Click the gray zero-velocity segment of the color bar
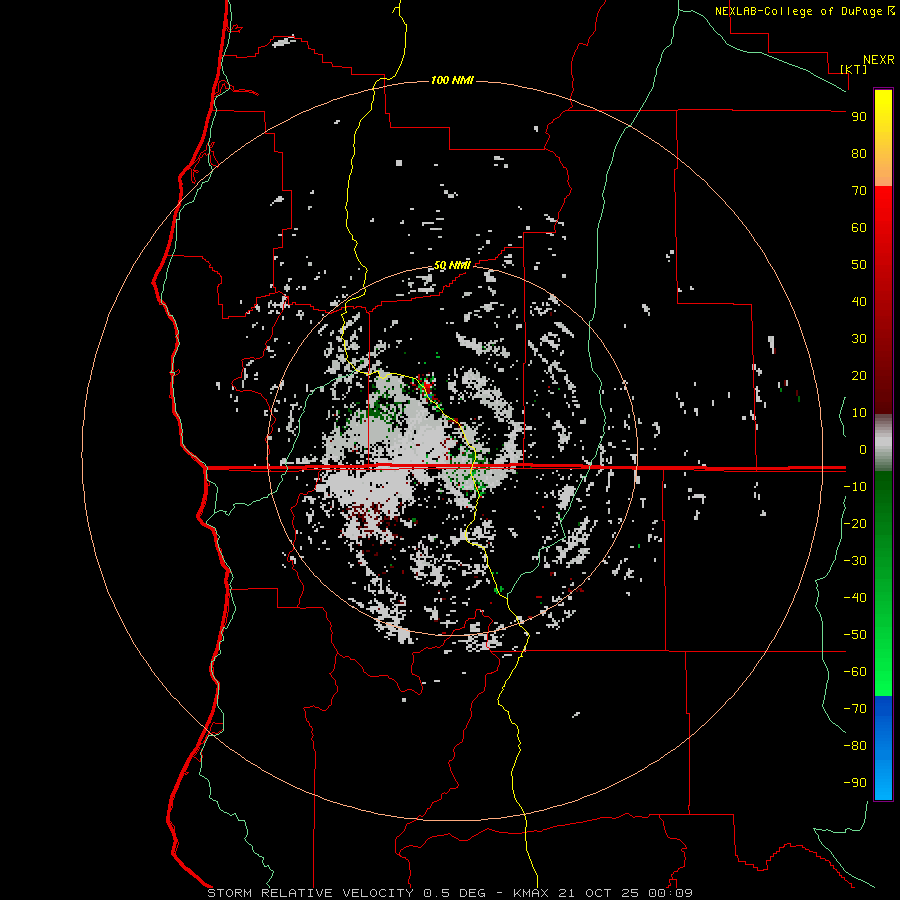900x900 pixels. 883,443
